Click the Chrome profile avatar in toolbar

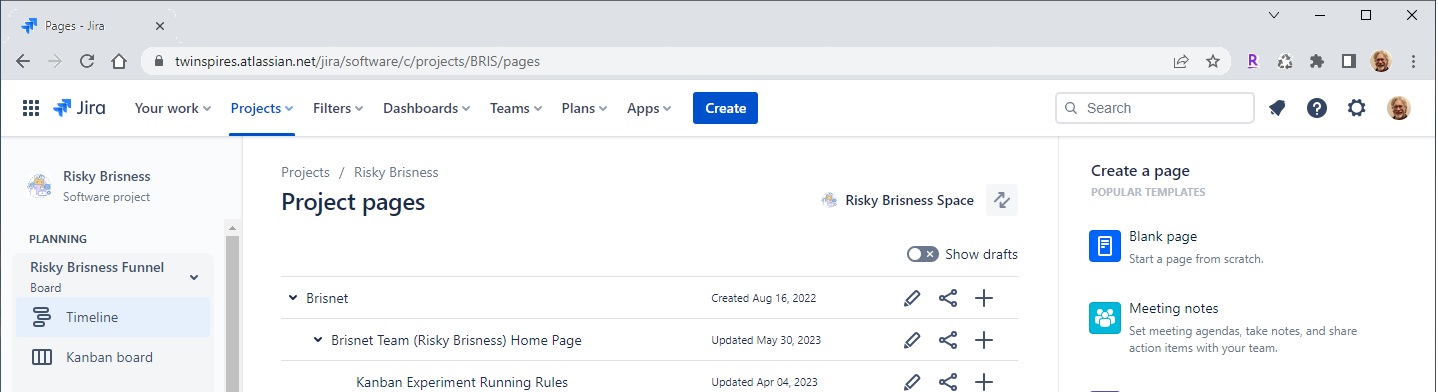(1381, 61)
